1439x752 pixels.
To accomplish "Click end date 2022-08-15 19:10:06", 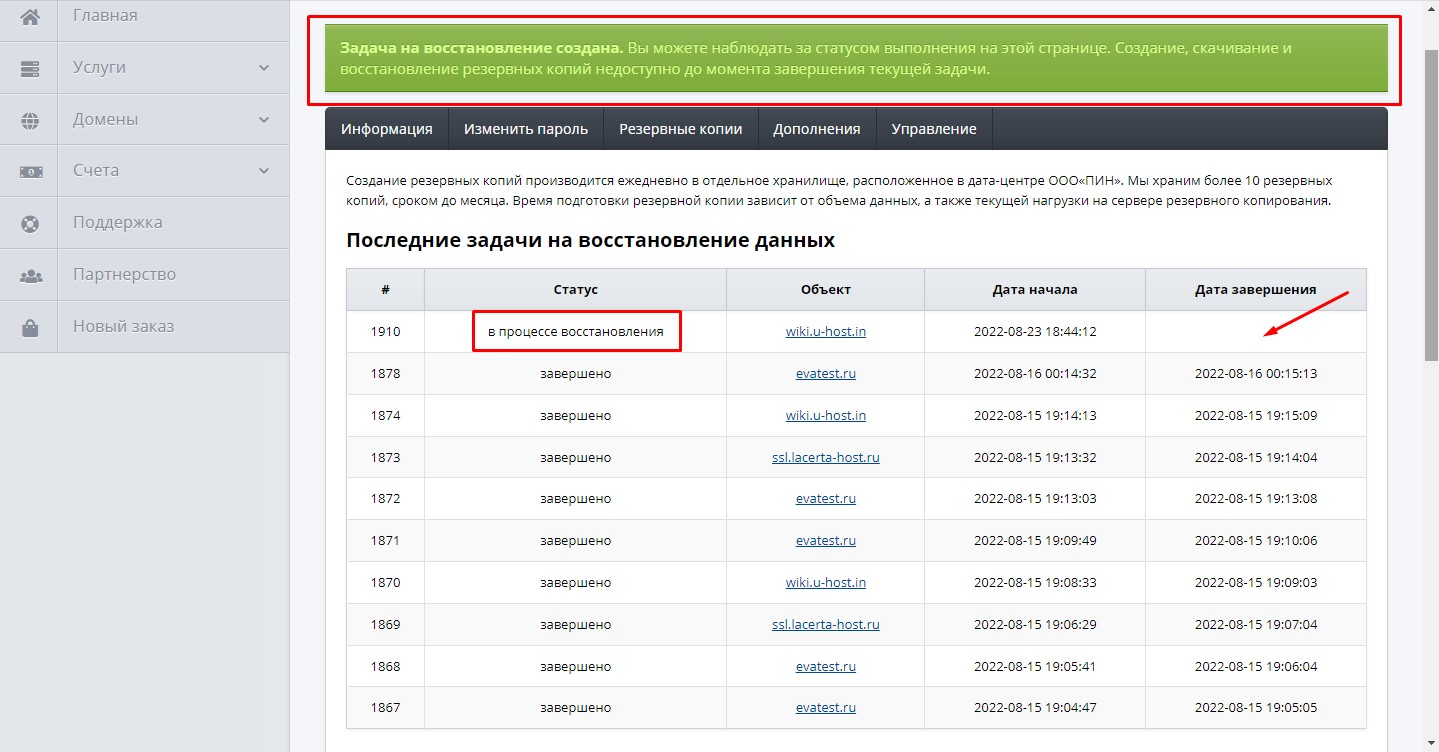I will (x=1256, y=541).
